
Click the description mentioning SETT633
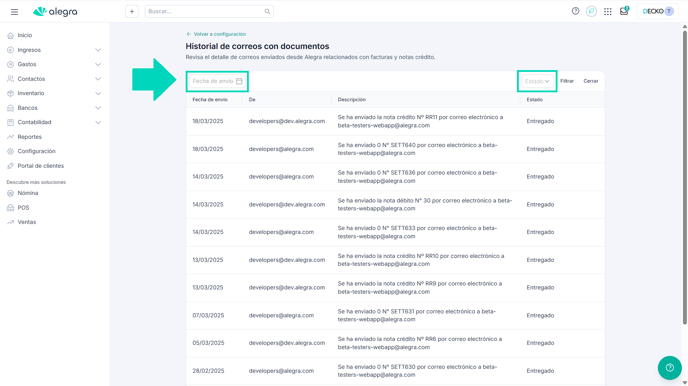417,232
